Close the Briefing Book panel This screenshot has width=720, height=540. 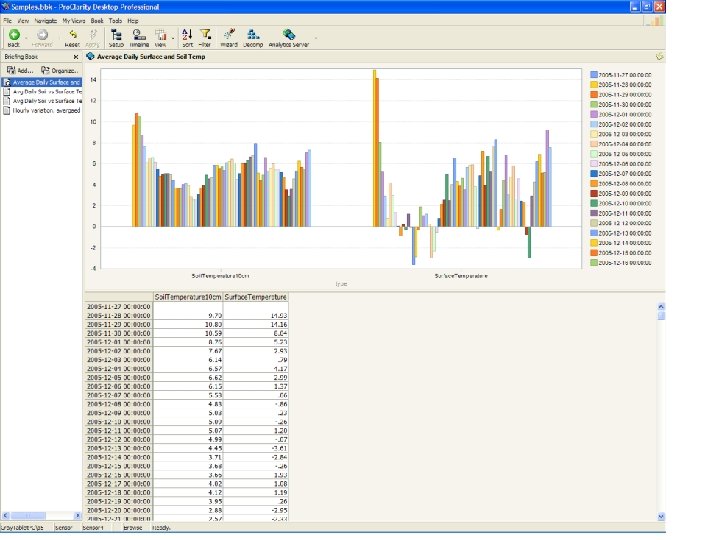(x=77, y=58)
